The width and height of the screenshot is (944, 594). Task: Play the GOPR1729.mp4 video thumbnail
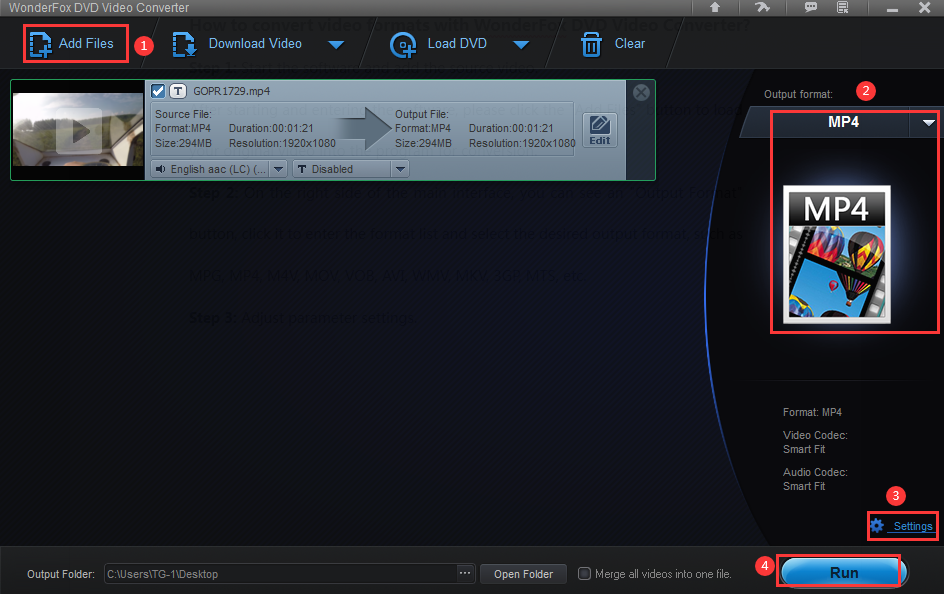click(79, 131)
